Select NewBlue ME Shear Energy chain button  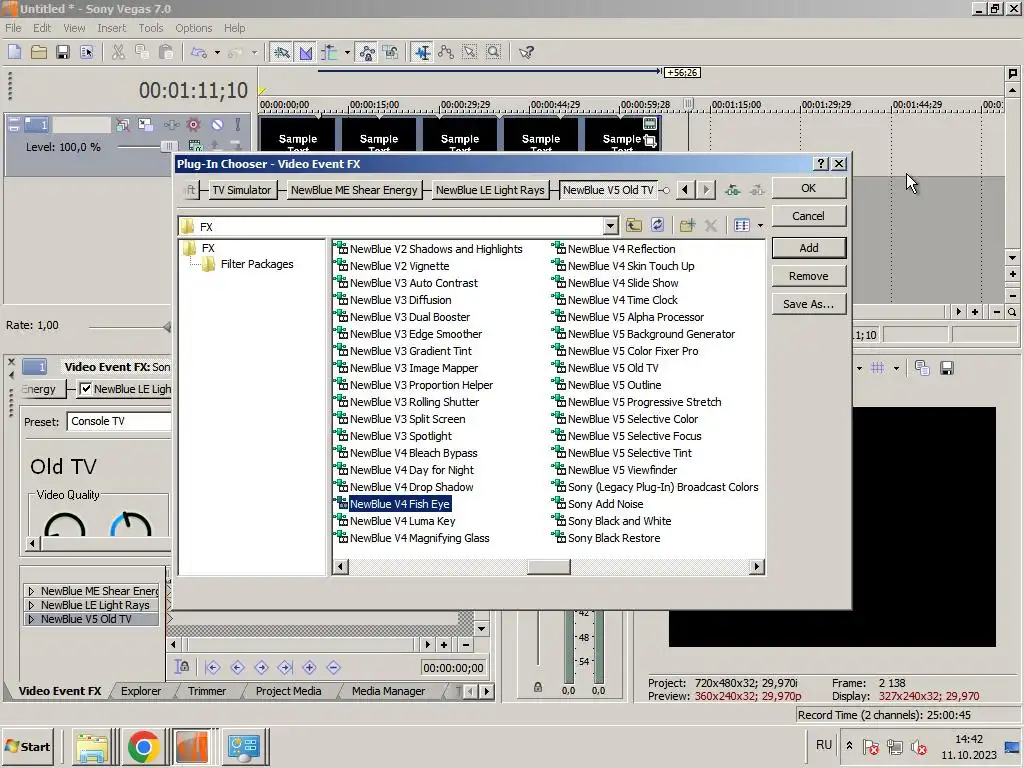354,190
